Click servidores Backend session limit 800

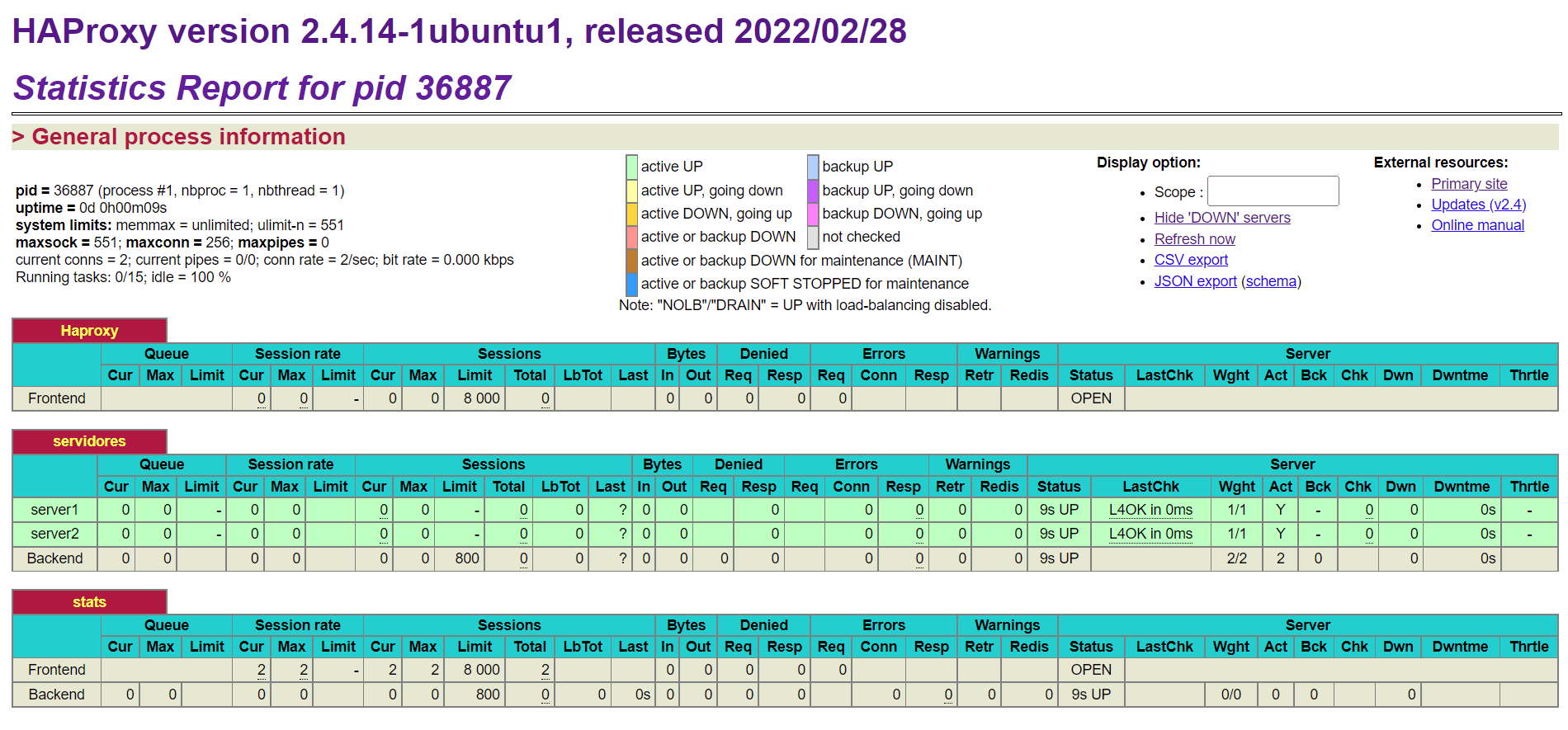point(467,558)
